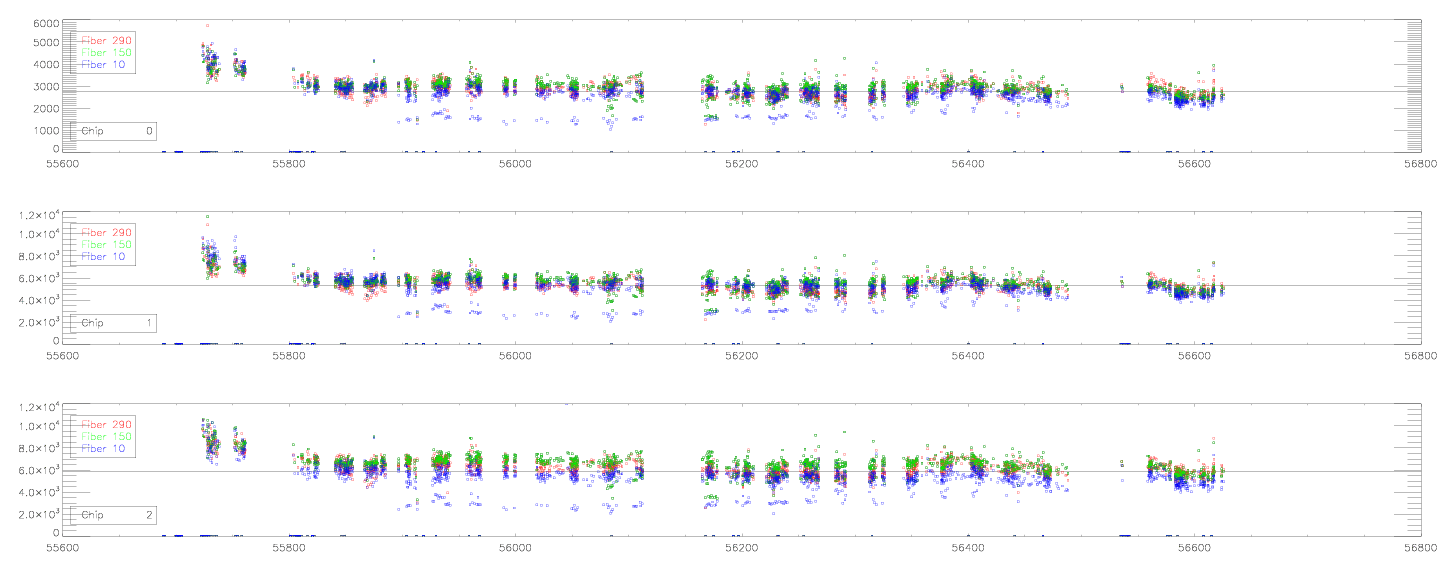Click Fiber 290 legend entry in middle panel
The height and width of the screenshot is (576, 1440).
click(x=105, y=232)
